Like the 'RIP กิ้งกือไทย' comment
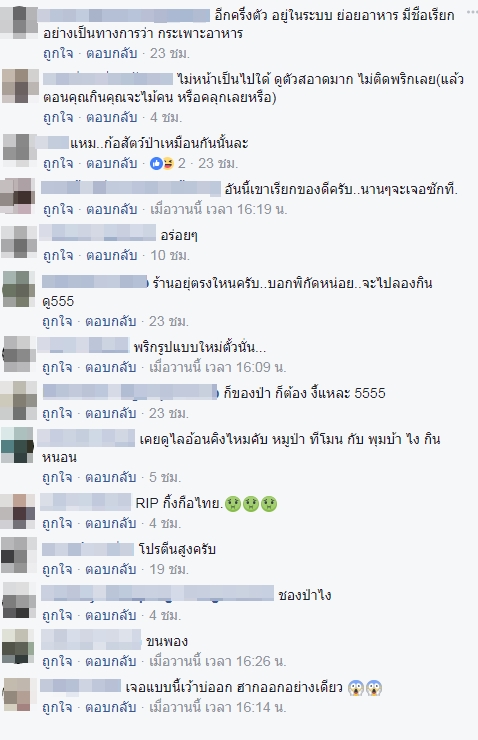Image resolution: width=478 pixels, height=740 pixels. click(57, 523)
